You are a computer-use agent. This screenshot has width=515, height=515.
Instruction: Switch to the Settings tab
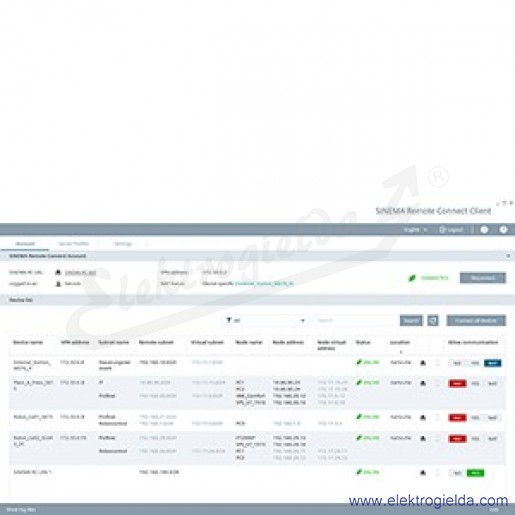pos(123,244)
